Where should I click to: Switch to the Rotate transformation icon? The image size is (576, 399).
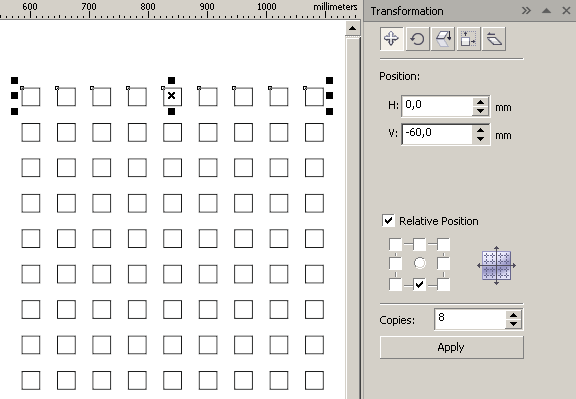(x=417, y=39)
